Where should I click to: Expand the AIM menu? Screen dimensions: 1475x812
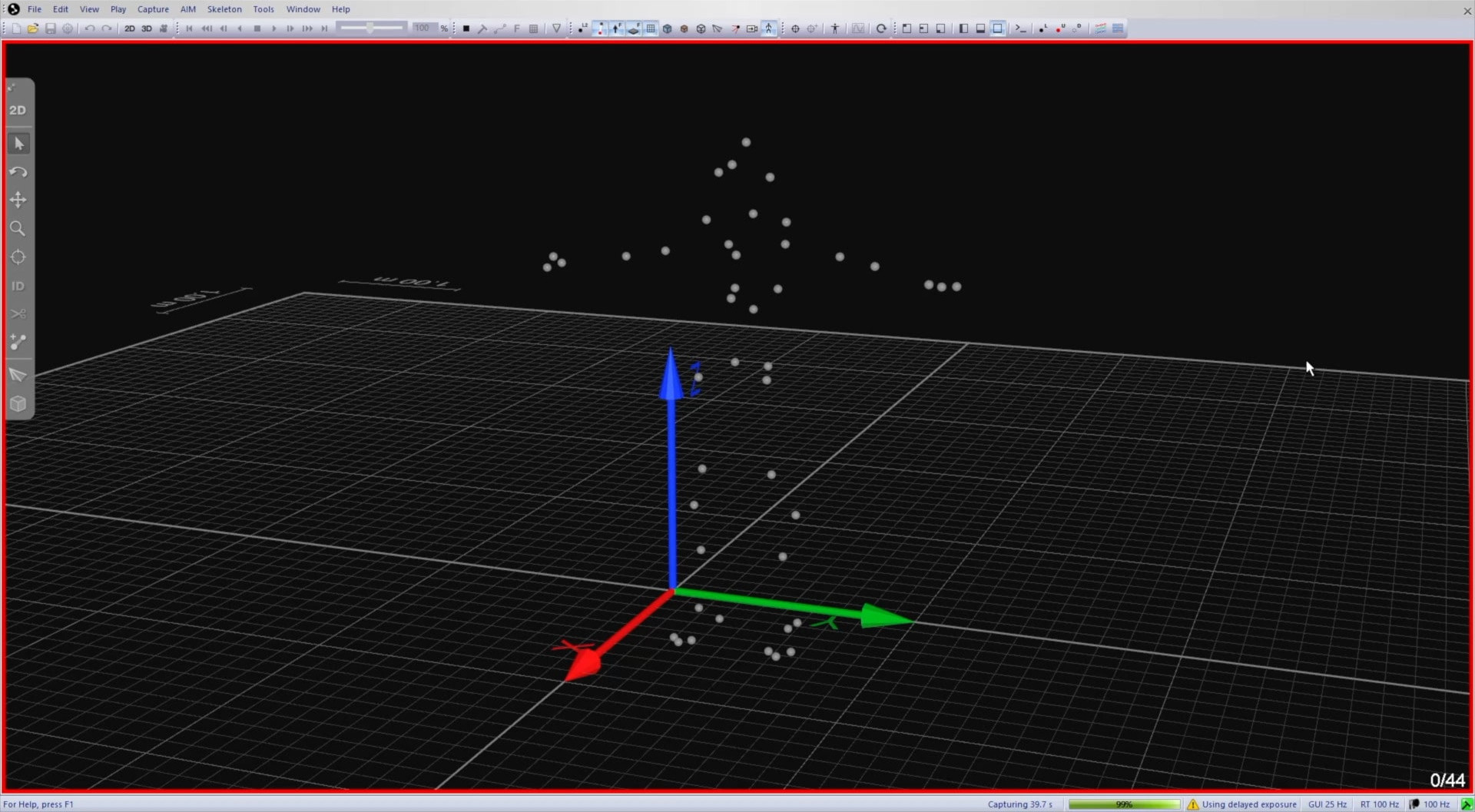(187, 9)
